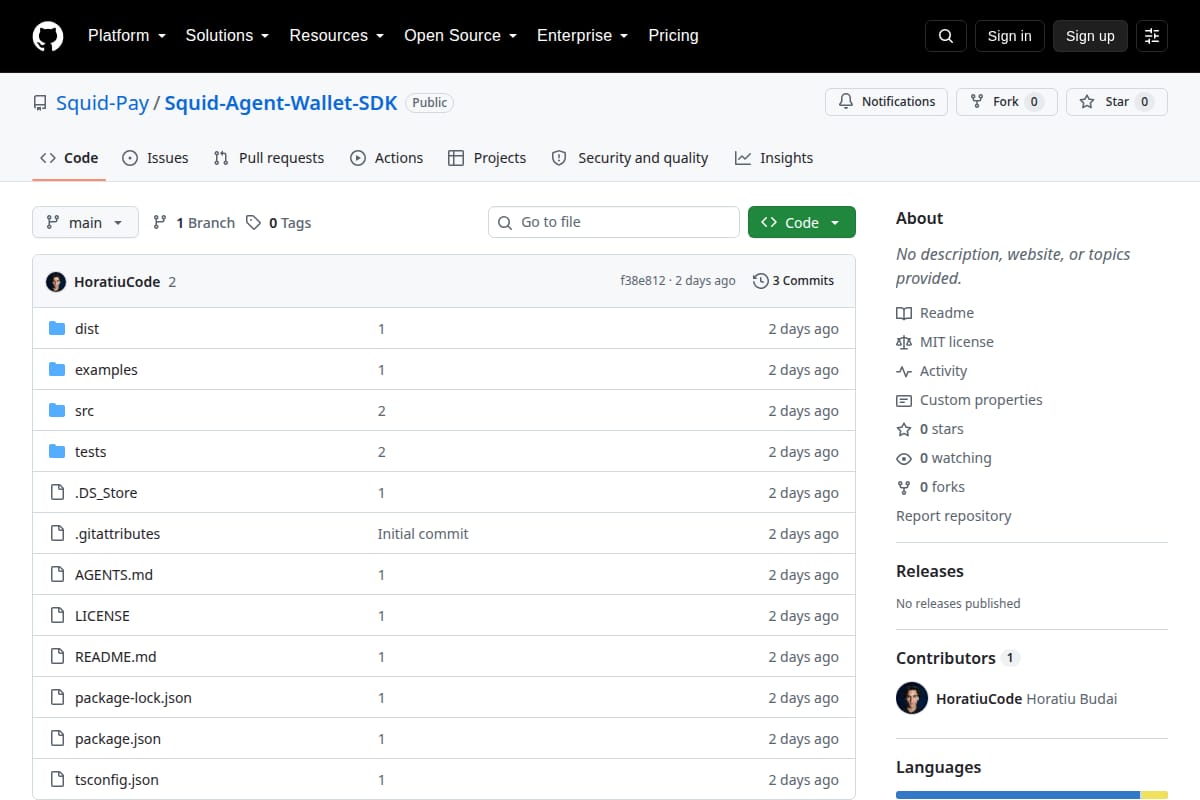The image size is (1200, 800).
Task: Click the stars star icon in About
Action: pyautogui.click(x=904, y=429)
